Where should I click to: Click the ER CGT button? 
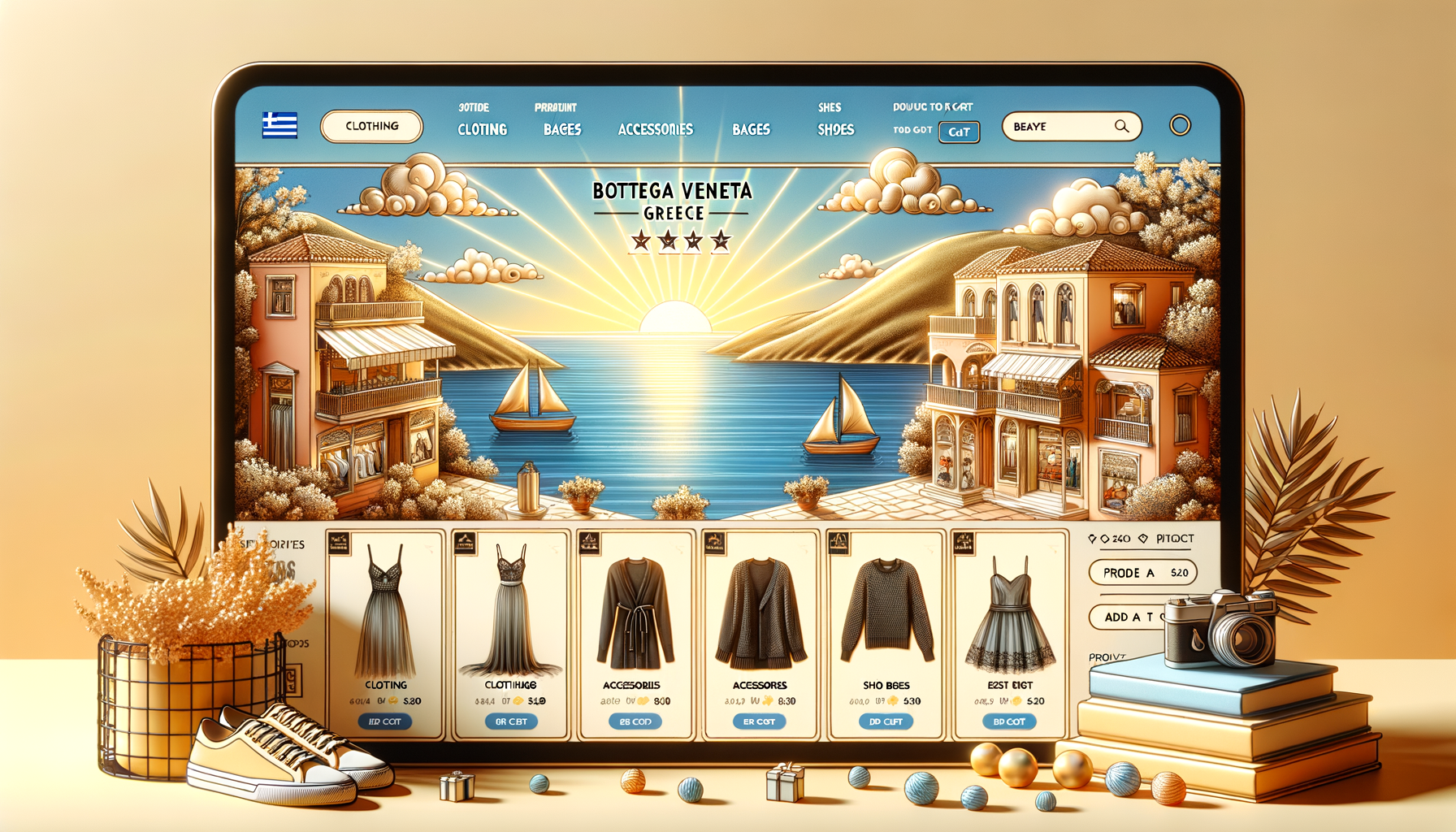[x=759, y=721]
